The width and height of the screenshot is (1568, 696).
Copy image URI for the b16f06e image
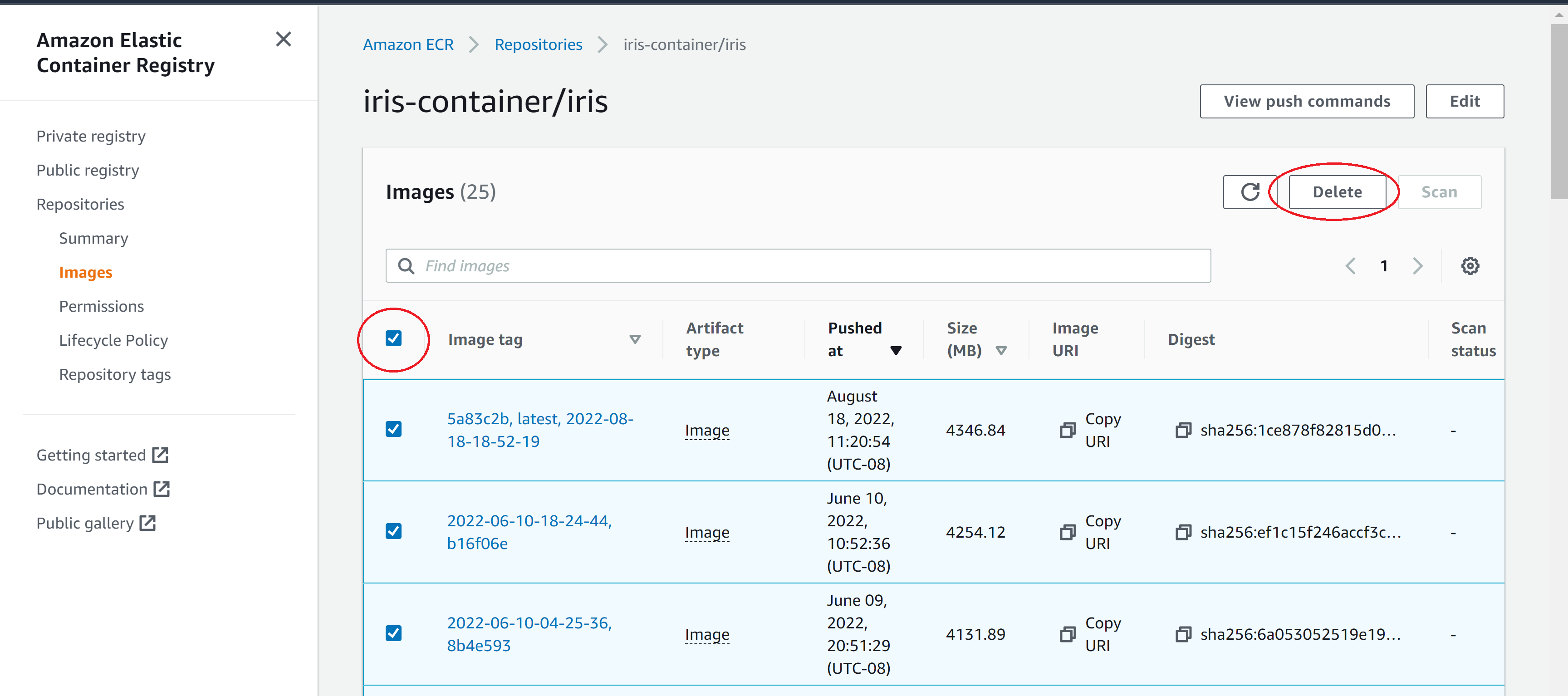(x=1068, y=532)
